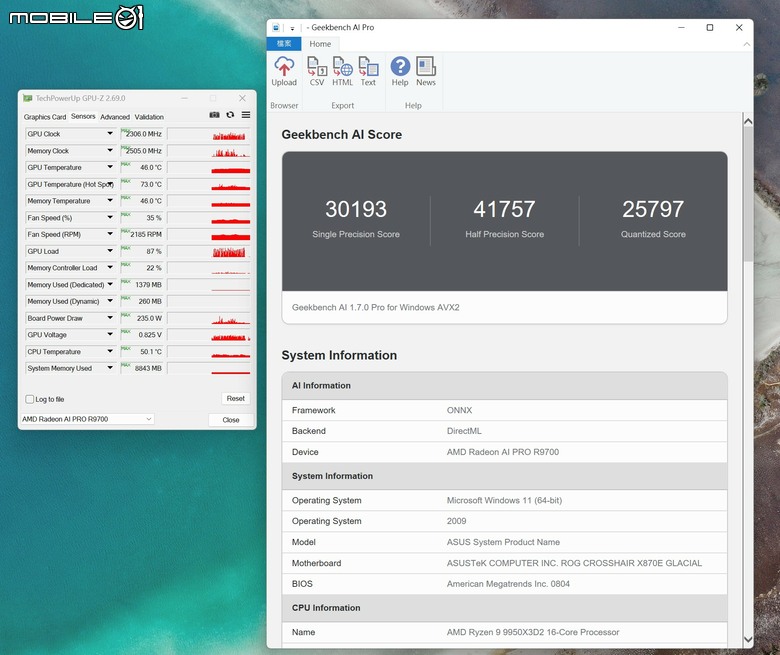The height and width of the screenshot is (655, 780).
Task: Open the Memory Controller Load sensor dropdown
Action: pyautogui.click(x=110, y=268)
